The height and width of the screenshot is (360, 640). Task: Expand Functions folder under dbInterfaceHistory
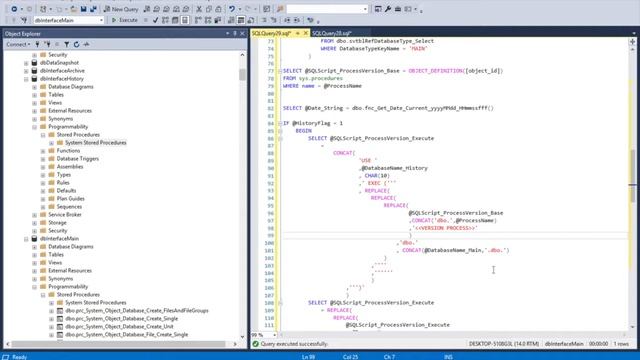click(x=43, y=151)
